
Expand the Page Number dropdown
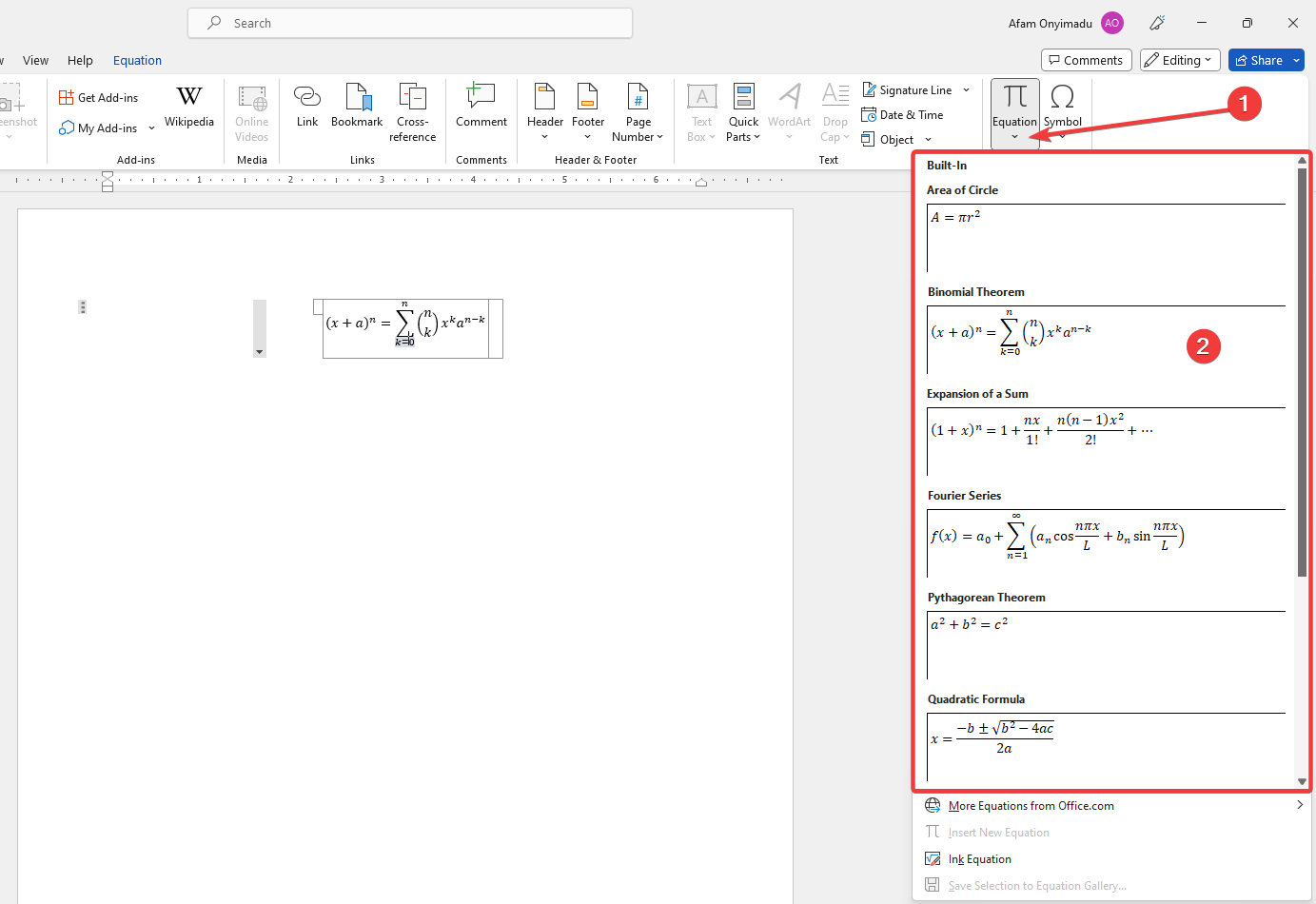pyautogui.click(x=638, y=112)
